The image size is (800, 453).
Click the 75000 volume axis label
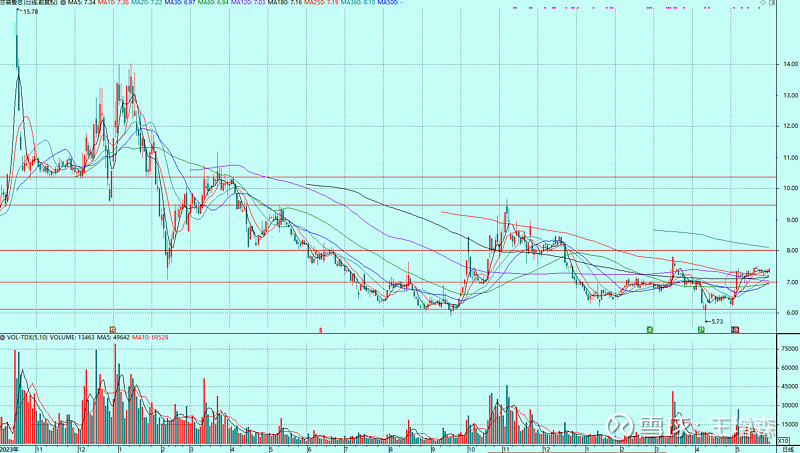click(789, 349)
